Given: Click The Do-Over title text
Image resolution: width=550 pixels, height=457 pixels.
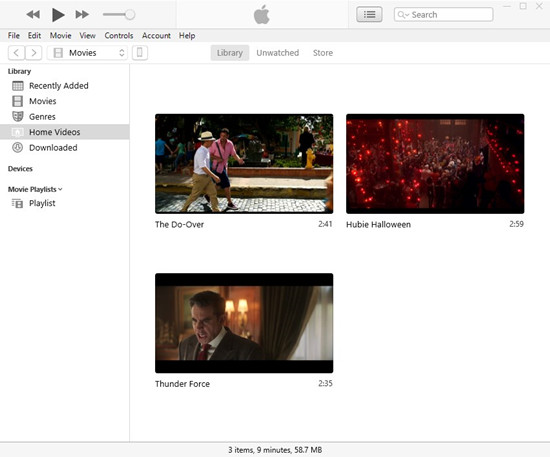Looking at the screenshot, I should coord(179,224).
